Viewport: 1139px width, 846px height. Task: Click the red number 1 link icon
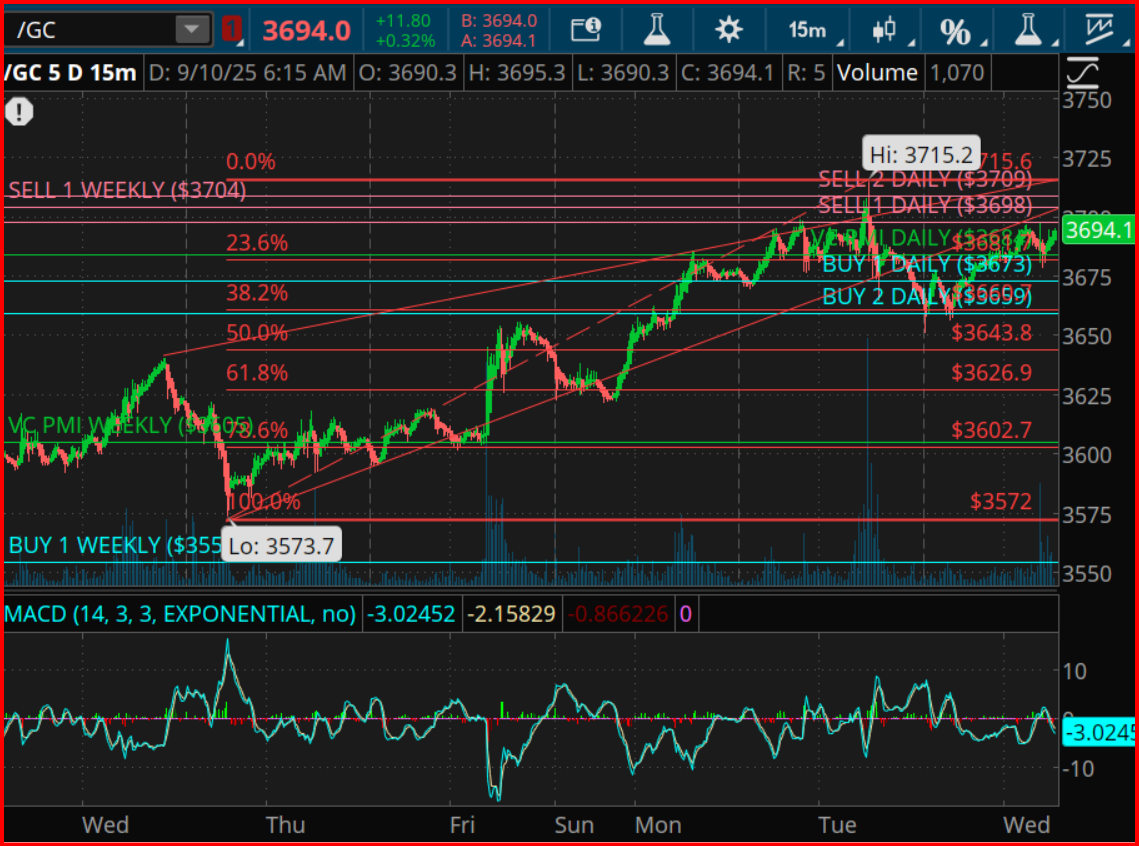tap(231, 30)
